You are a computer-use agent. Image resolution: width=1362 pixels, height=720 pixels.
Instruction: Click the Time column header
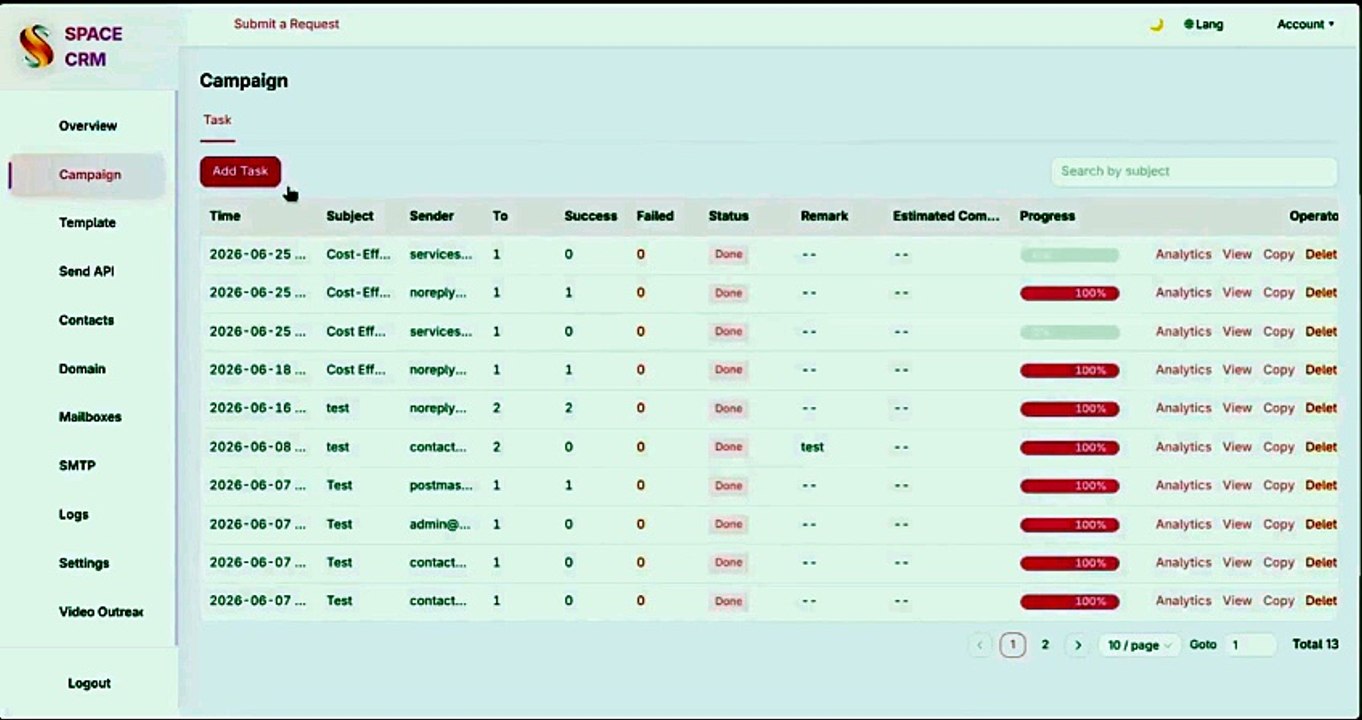(225, 216)
